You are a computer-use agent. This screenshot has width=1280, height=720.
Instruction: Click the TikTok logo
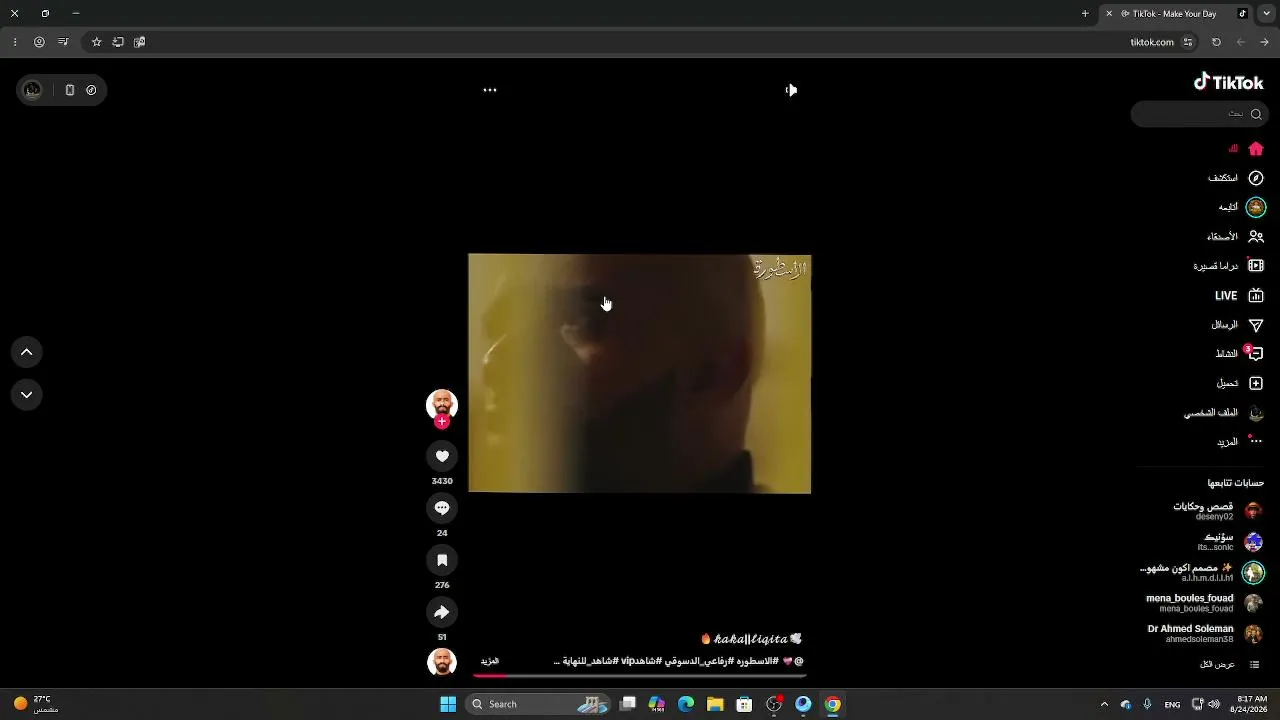(x=1228, y=82)
